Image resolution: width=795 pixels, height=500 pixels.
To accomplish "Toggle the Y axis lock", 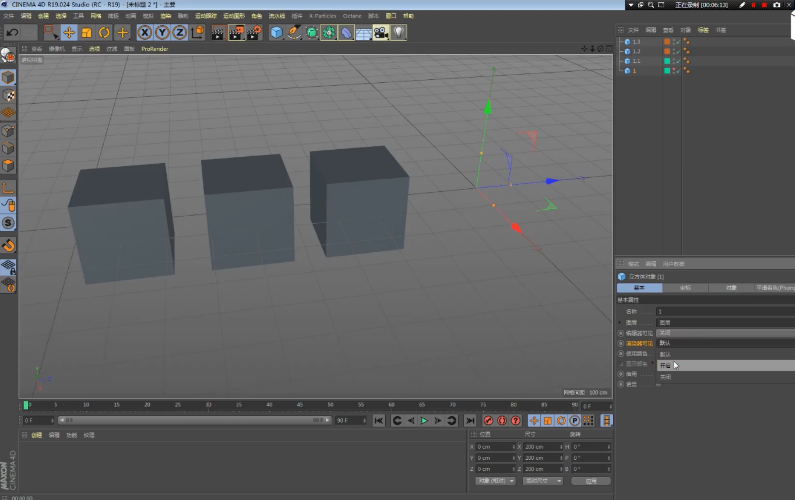I will pyautogui.click(x=162, y=32).
